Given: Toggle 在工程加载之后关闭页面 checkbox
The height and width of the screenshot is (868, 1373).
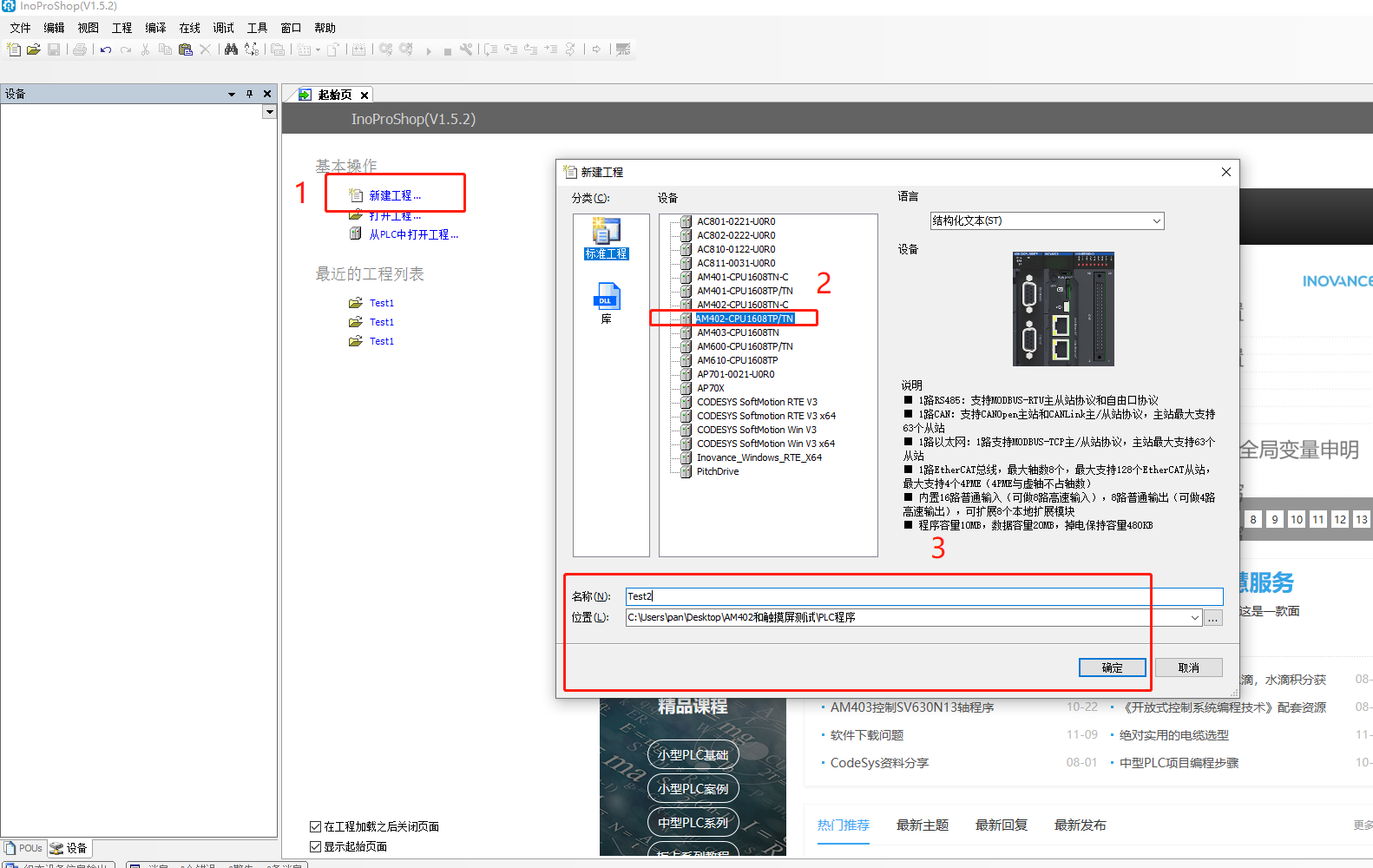Looking at the screenshot, I should coord(316,826).
